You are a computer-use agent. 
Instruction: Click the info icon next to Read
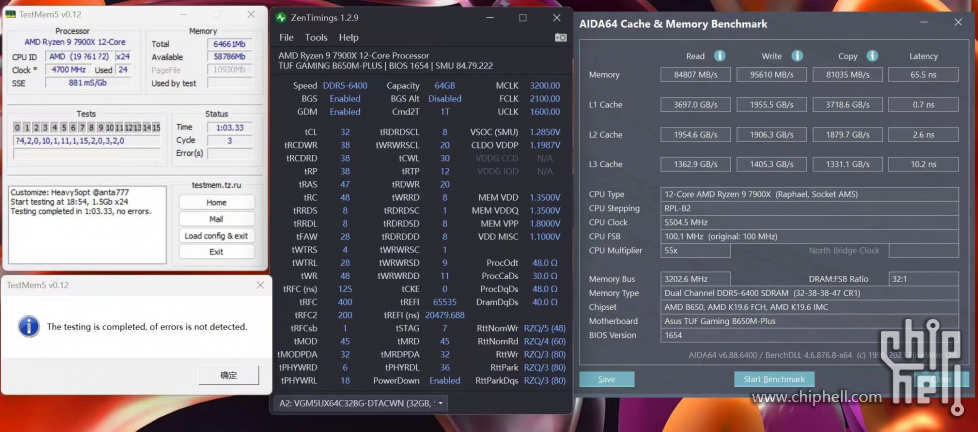click(720, 56)
